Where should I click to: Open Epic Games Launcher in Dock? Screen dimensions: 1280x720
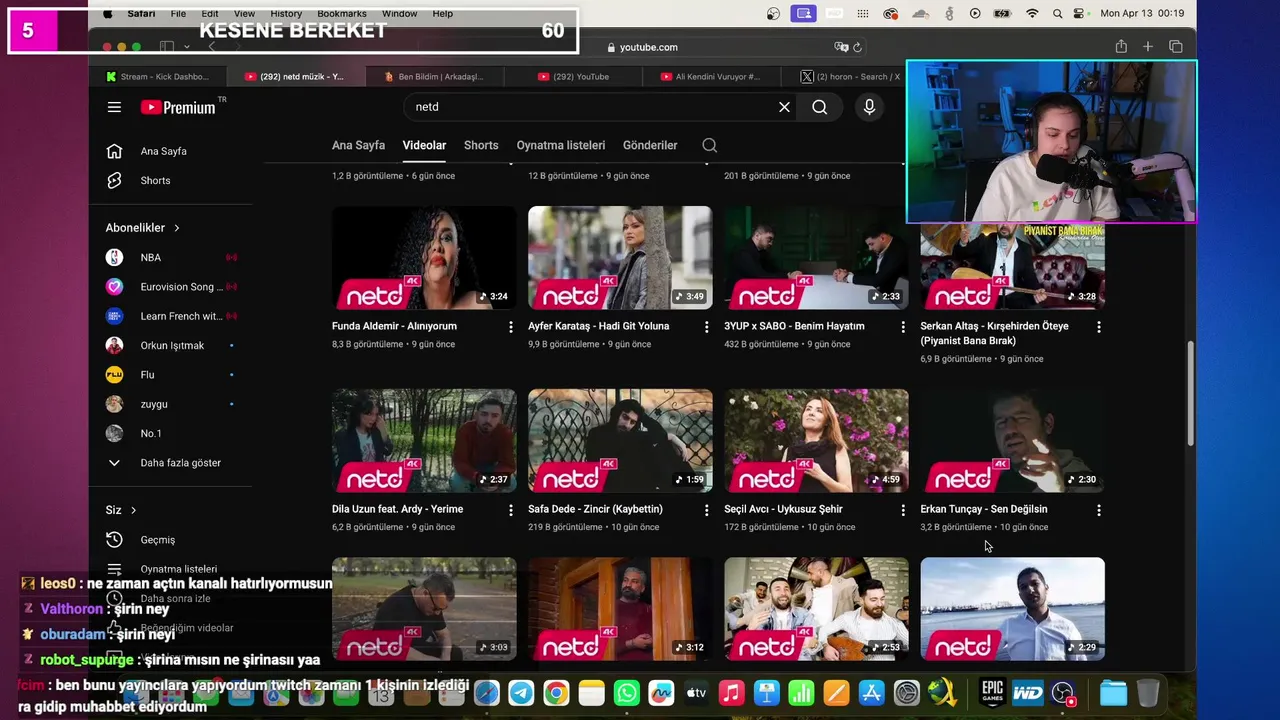(992, 693)
